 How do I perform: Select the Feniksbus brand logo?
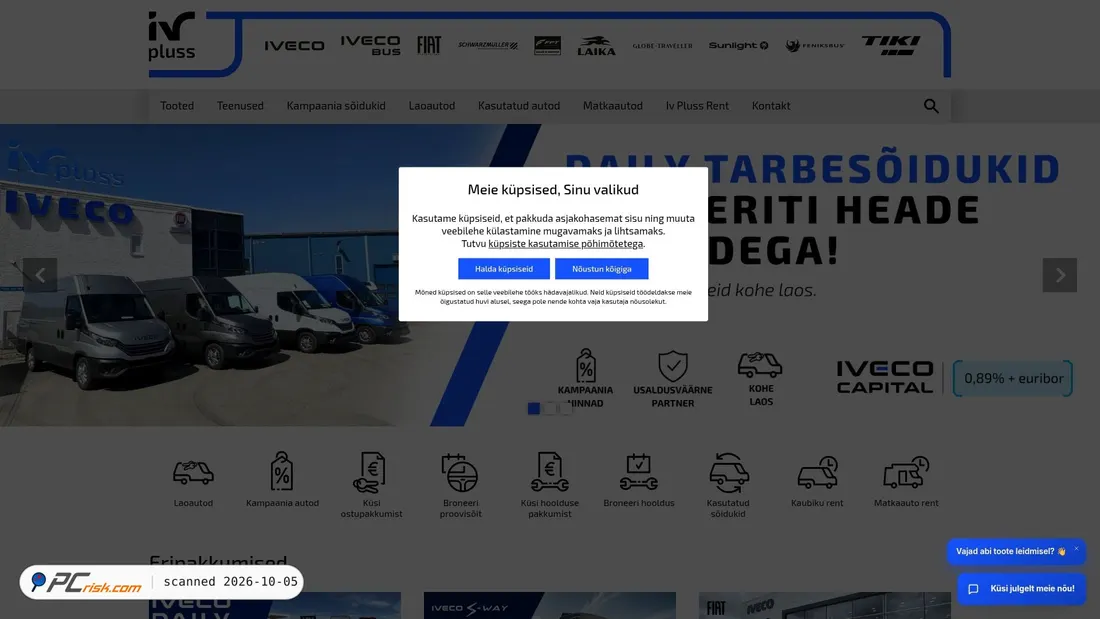(814, 46)
